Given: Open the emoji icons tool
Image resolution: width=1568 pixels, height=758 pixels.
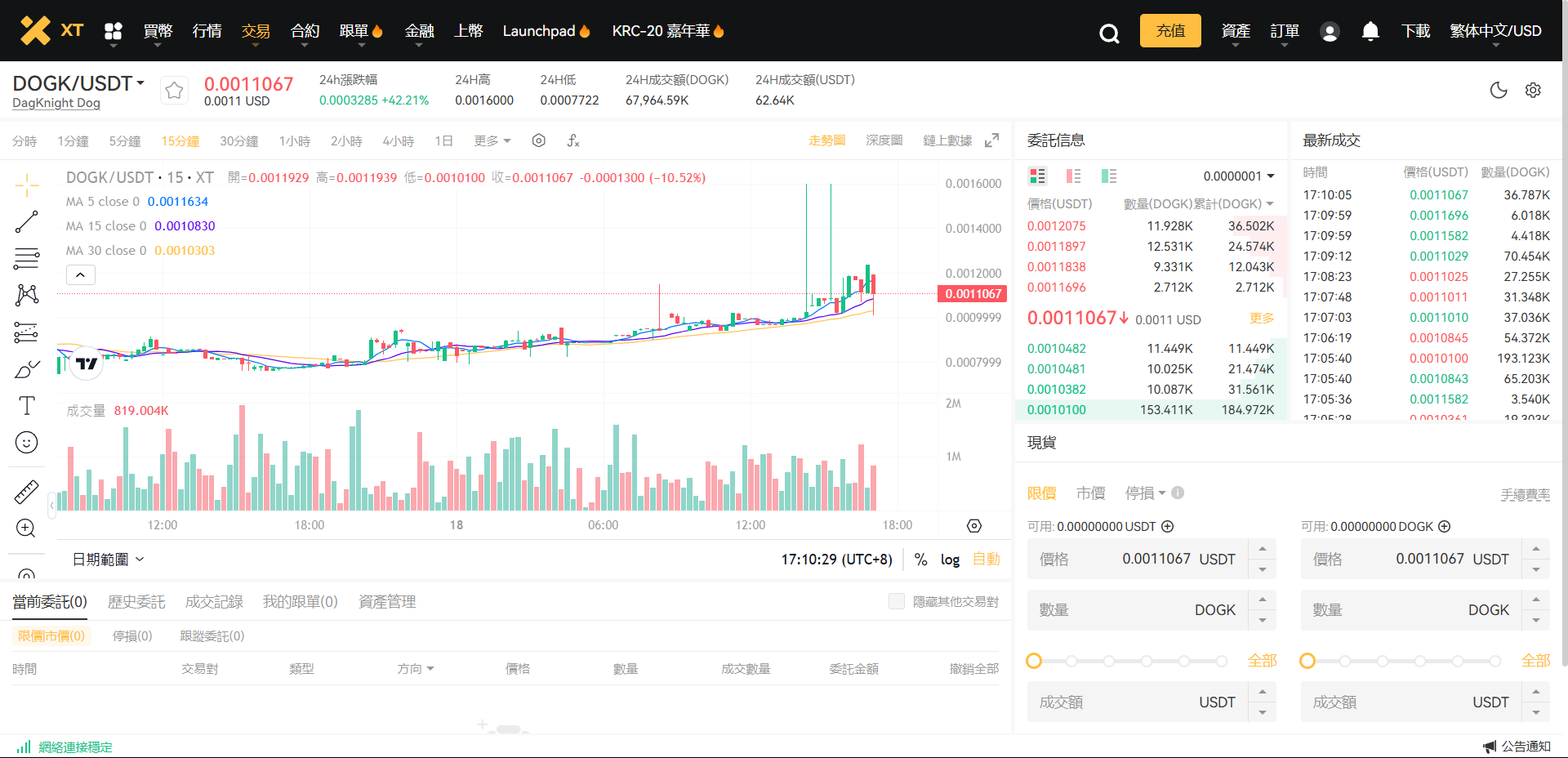Looking at the screenshot, I should [x=27, y=443].
